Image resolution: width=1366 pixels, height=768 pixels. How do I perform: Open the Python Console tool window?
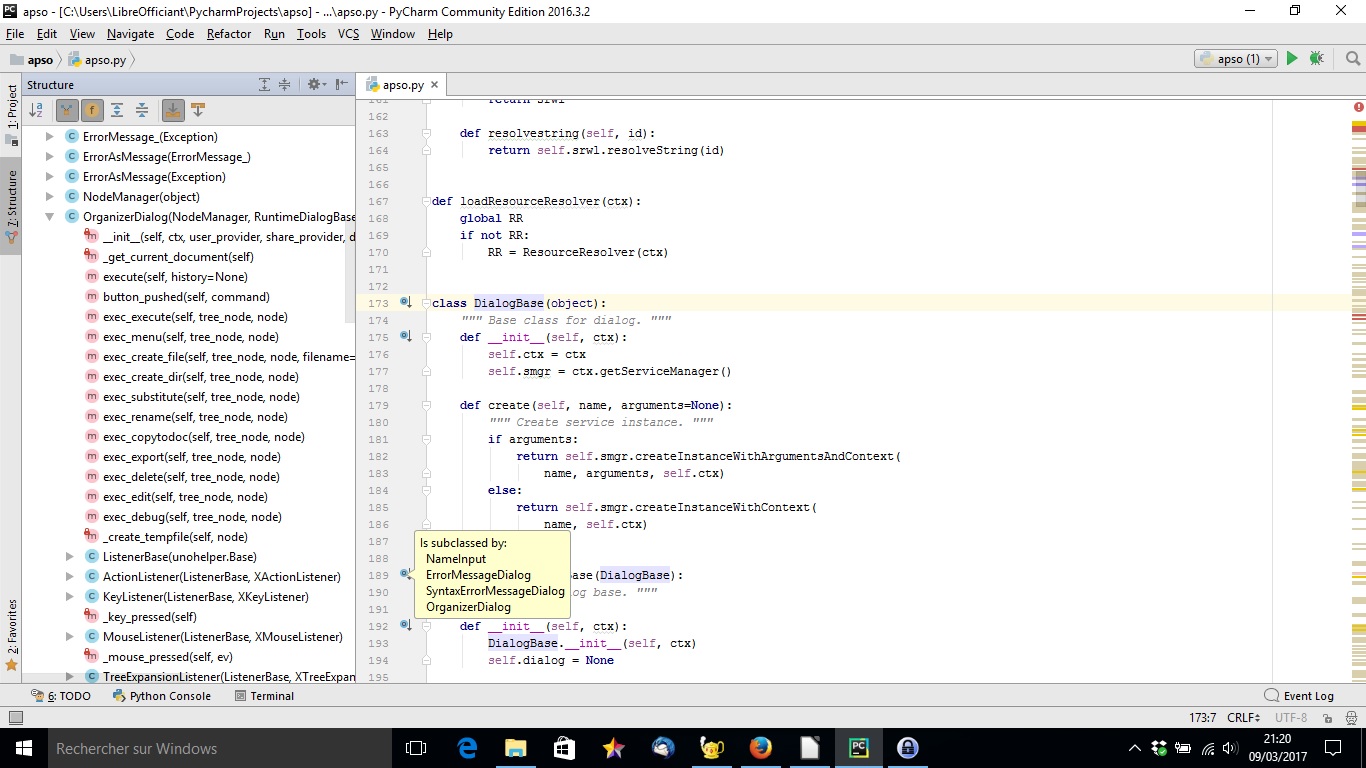162,696
